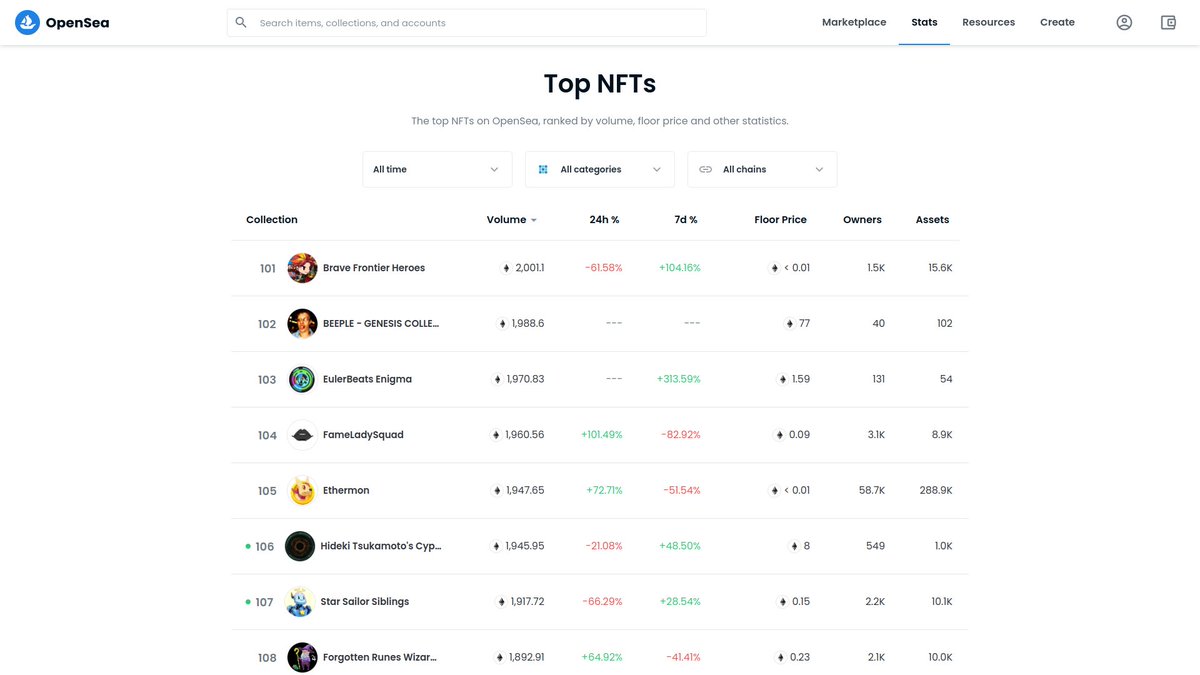Expand the All time dropdown
This screenshot has width=1200, height=675.
(x=437, y=169)
